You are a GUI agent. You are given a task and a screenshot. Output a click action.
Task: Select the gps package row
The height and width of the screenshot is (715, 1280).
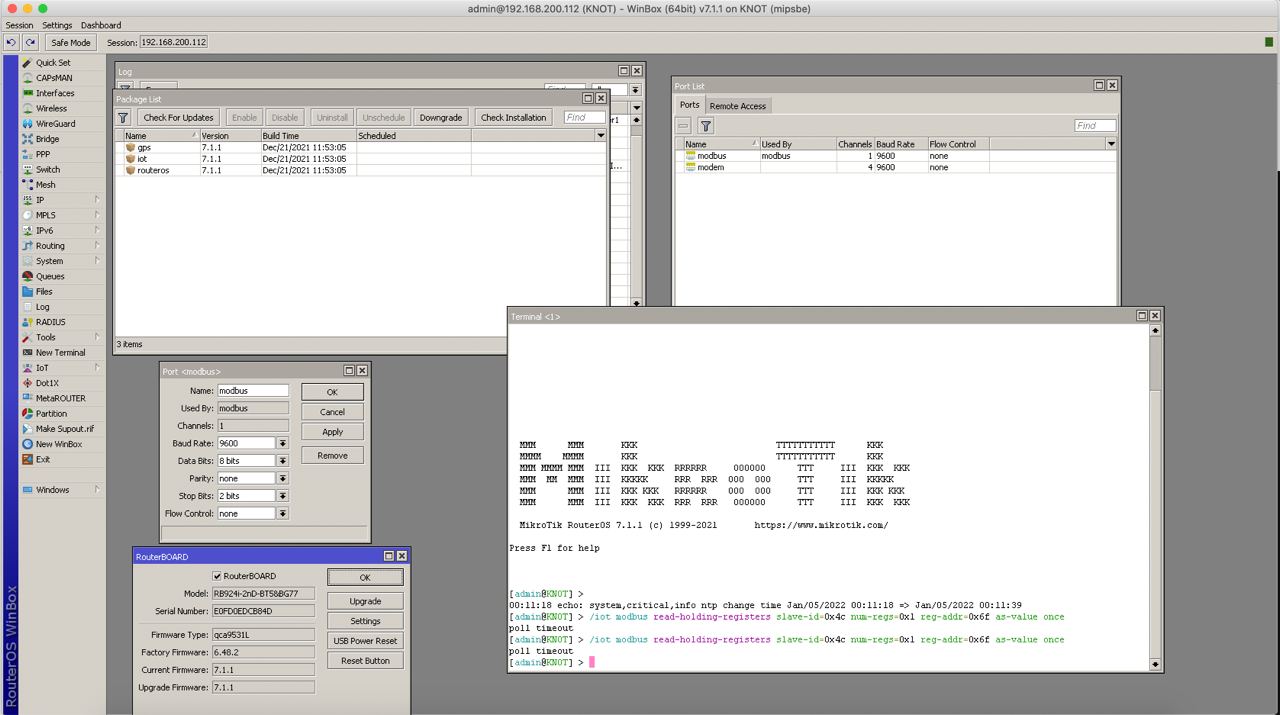coord(361,147)
